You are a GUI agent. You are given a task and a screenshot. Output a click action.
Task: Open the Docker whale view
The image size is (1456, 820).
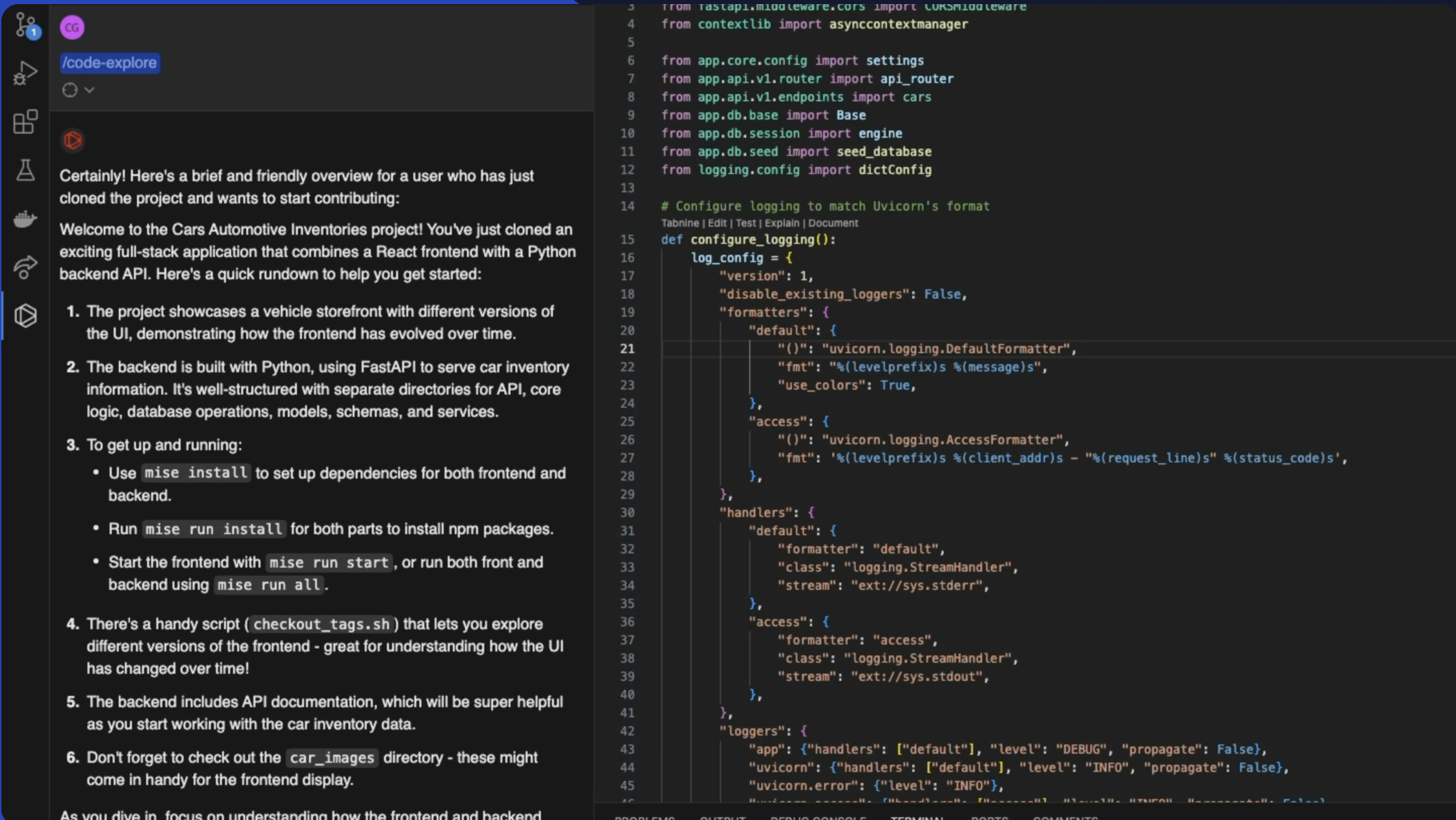tap(25, 219)
